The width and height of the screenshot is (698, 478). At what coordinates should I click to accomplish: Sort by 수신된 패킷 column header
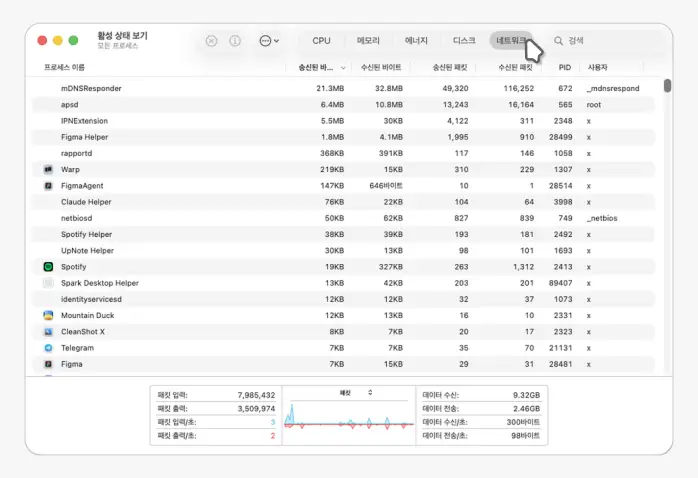pos(515,67)
